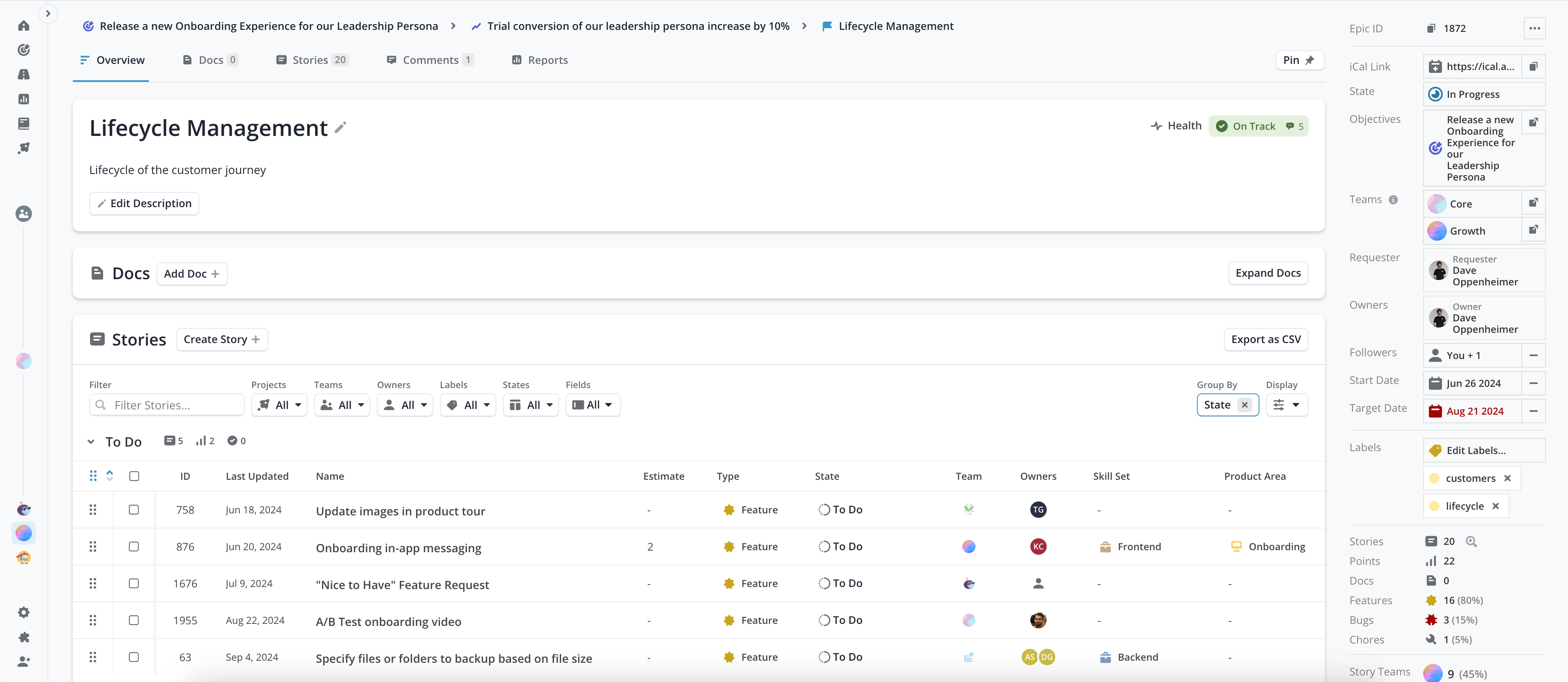The width and height of the screenshot is (1568, 682).
Task: Switch to the Stories tab
Action: click(312, 60)
